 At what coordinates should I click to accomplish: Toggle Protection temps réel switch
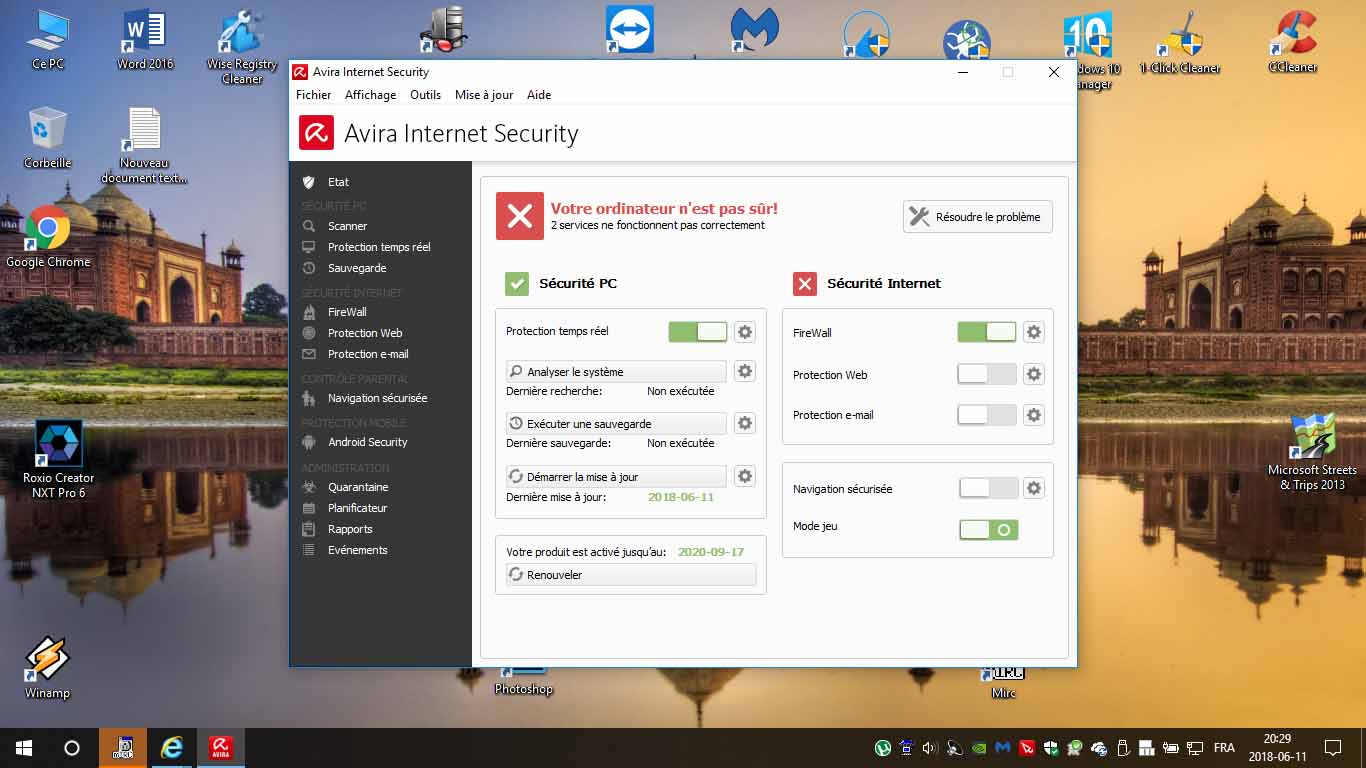click(698, 331)
